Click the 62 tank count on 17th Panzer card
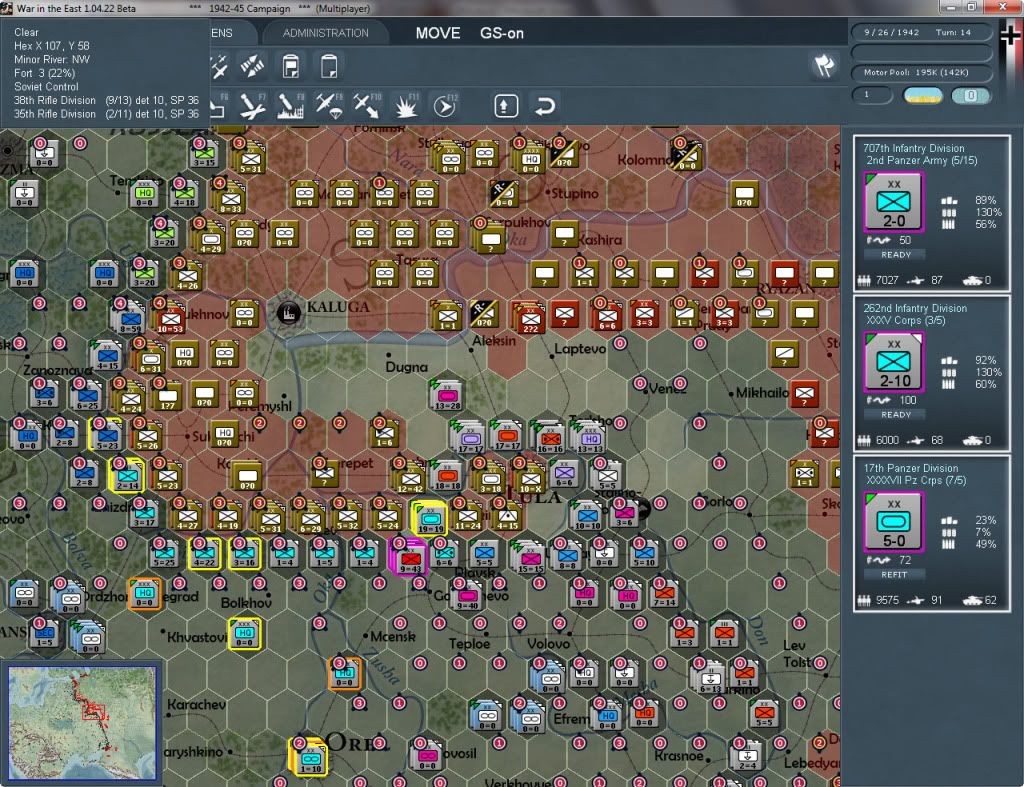Image resolution: width=1024 pixels, height=787 pixels. (x=991, y=600)
